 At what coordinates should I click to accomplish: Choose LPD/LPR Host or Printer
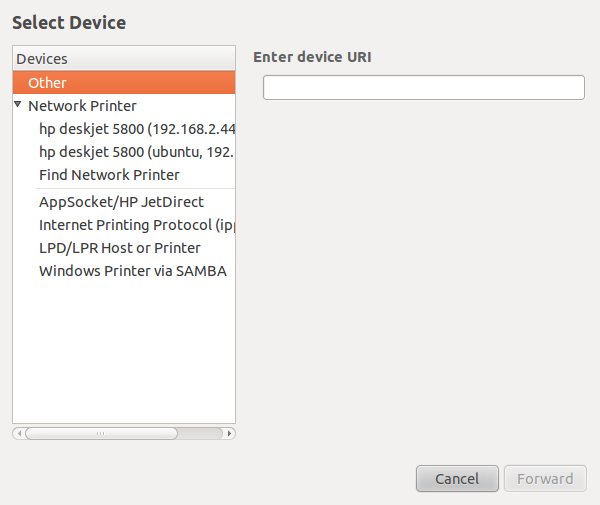[x=119, y=248]
